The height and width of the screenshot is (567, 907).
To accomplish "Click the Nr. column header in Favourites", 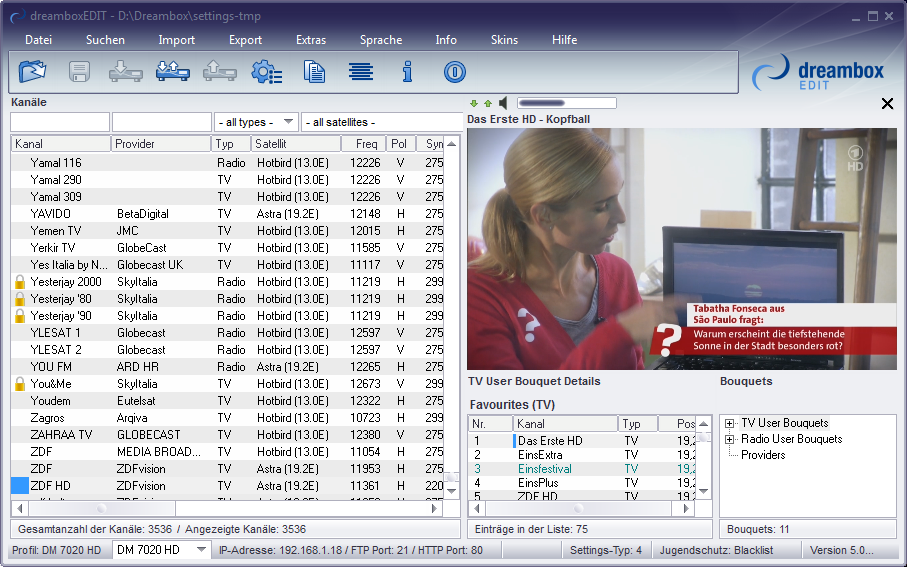I will (490, 424).
